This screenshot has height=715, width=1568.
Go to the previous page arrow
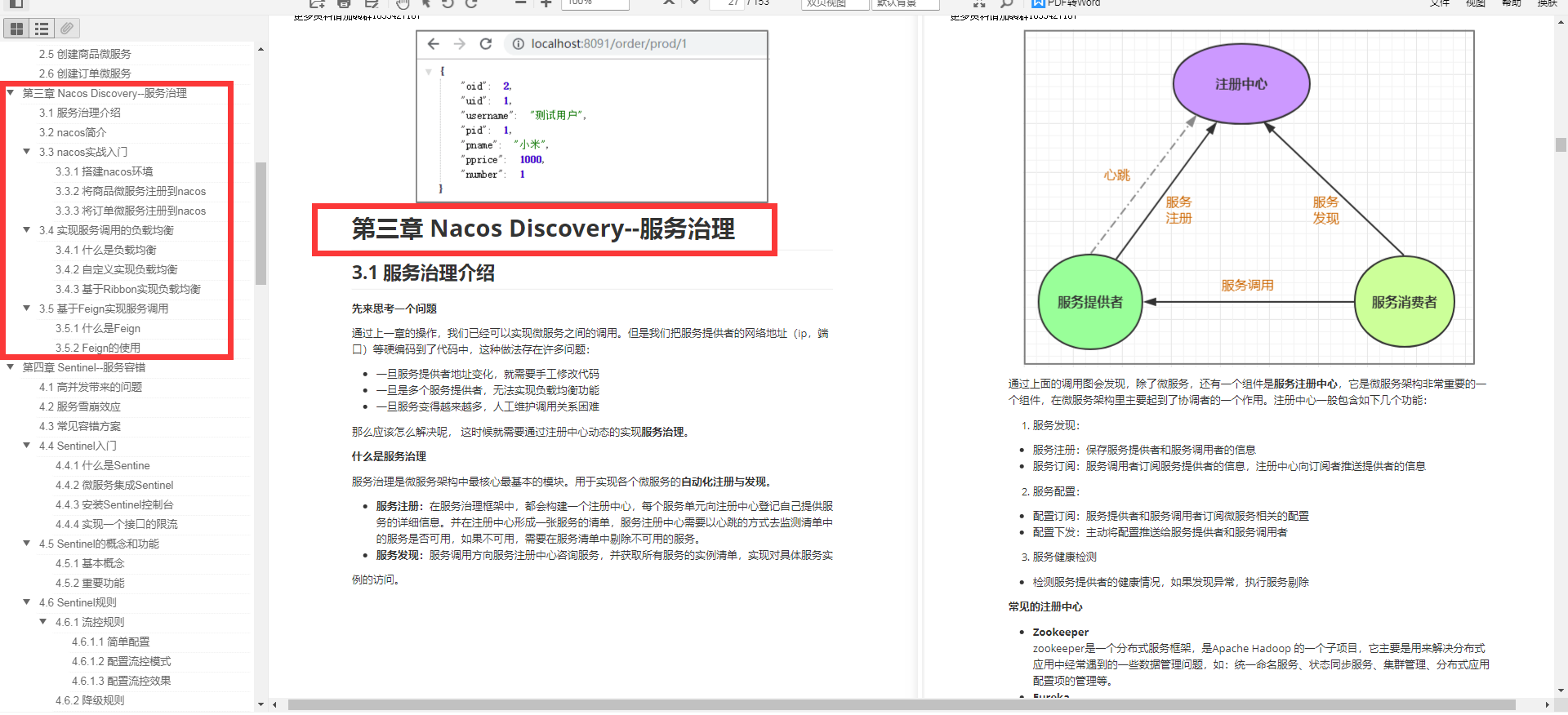669,3
